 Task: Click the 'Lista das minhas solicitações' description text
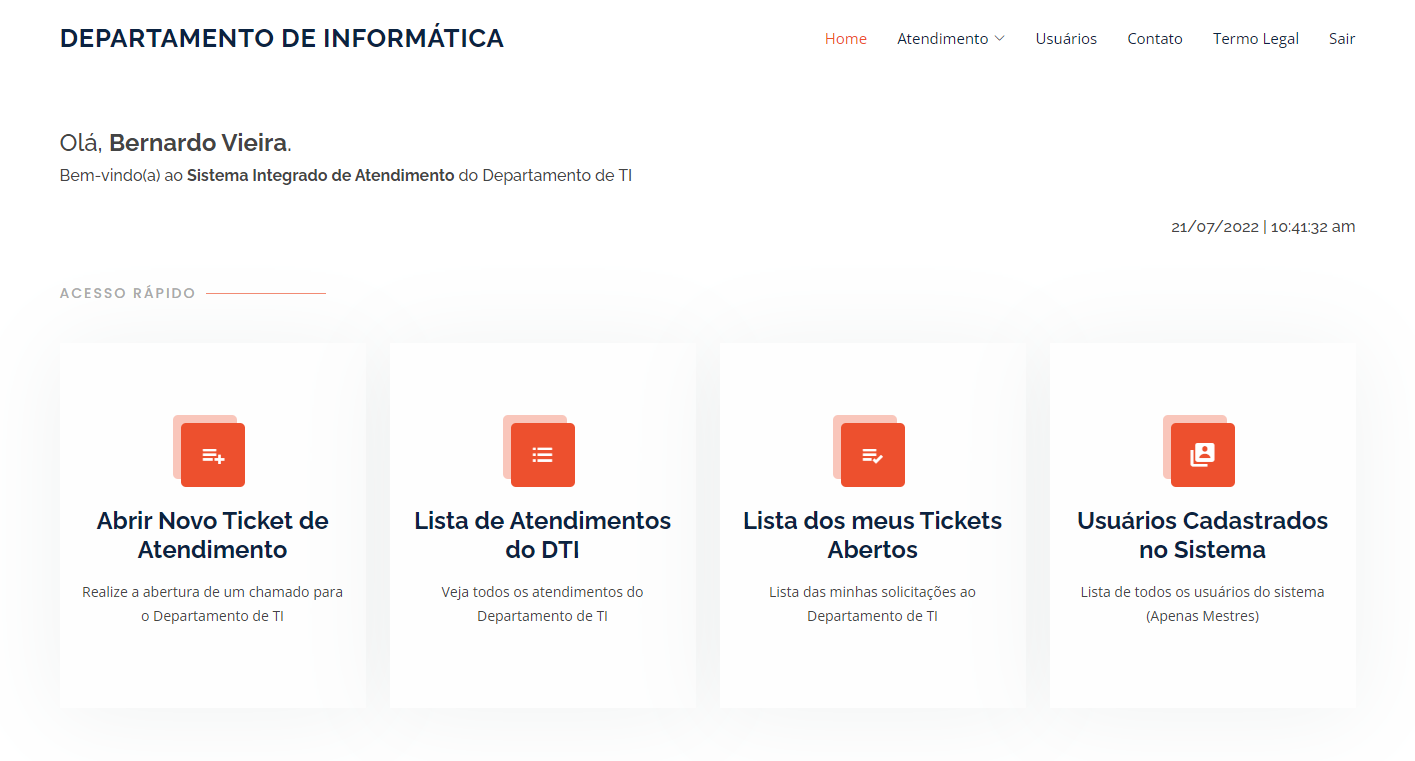pyautogui.click(x=873, y=604)
